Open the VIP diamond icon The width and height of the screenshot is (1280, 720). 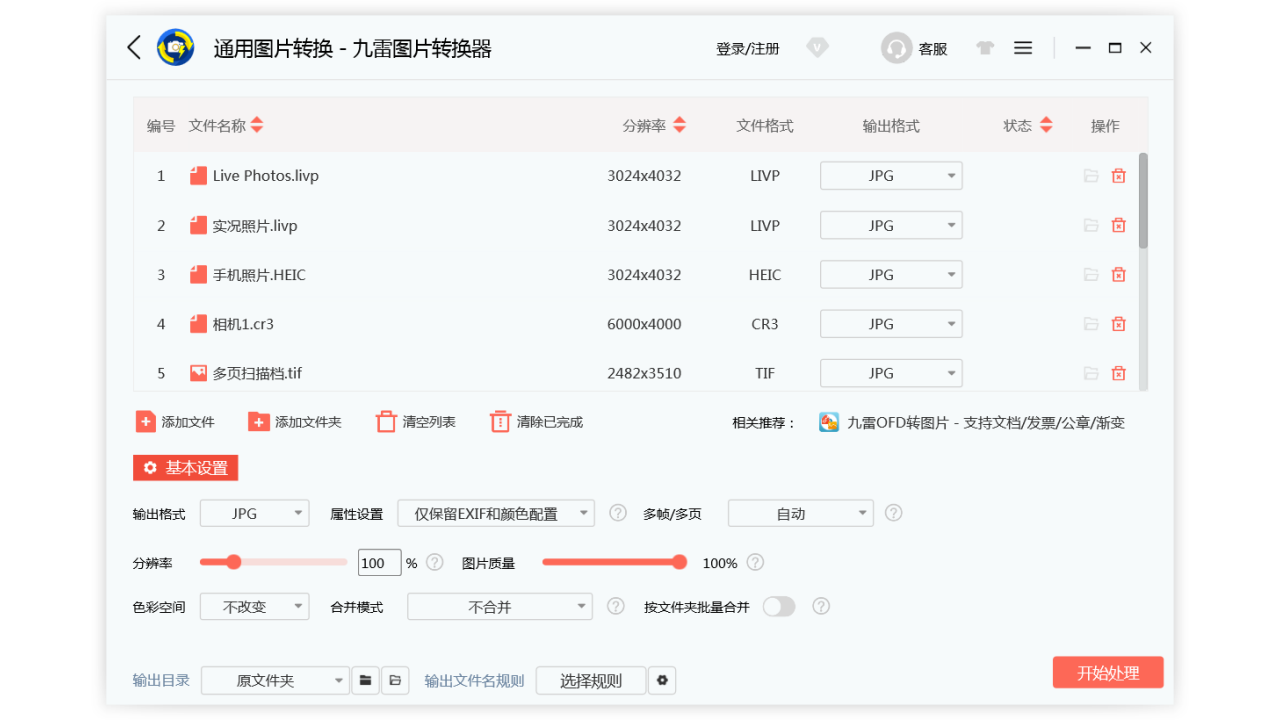coord(818,47)
